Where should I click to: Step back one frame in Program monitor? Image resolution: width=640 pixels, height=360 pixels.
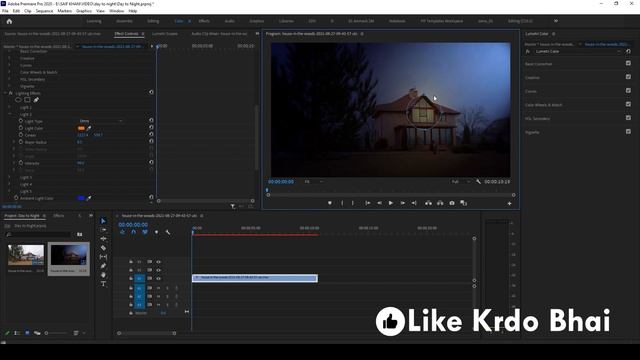tap(379, 203)
